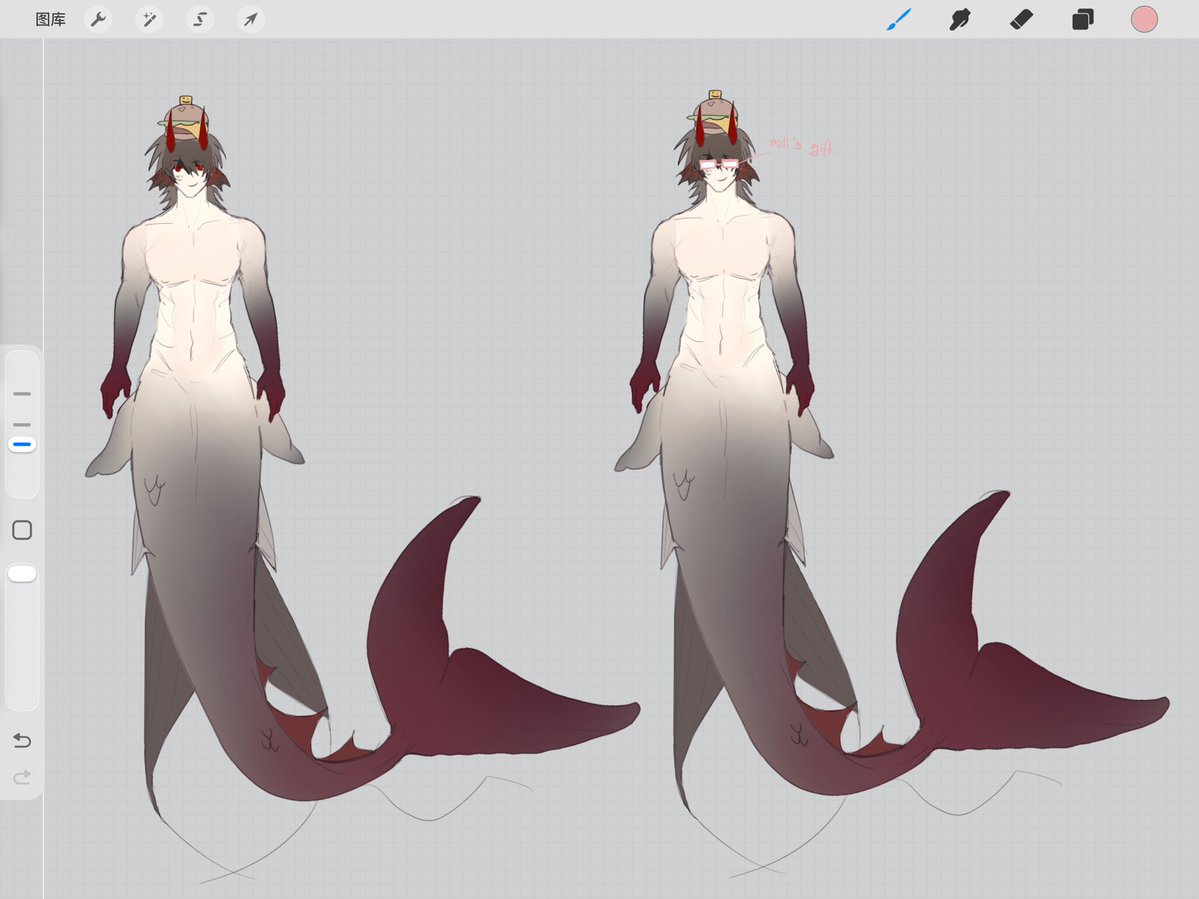Choose the Smudge tool
The height and width of the screenshot is (899, 1199).
point(959,18)
